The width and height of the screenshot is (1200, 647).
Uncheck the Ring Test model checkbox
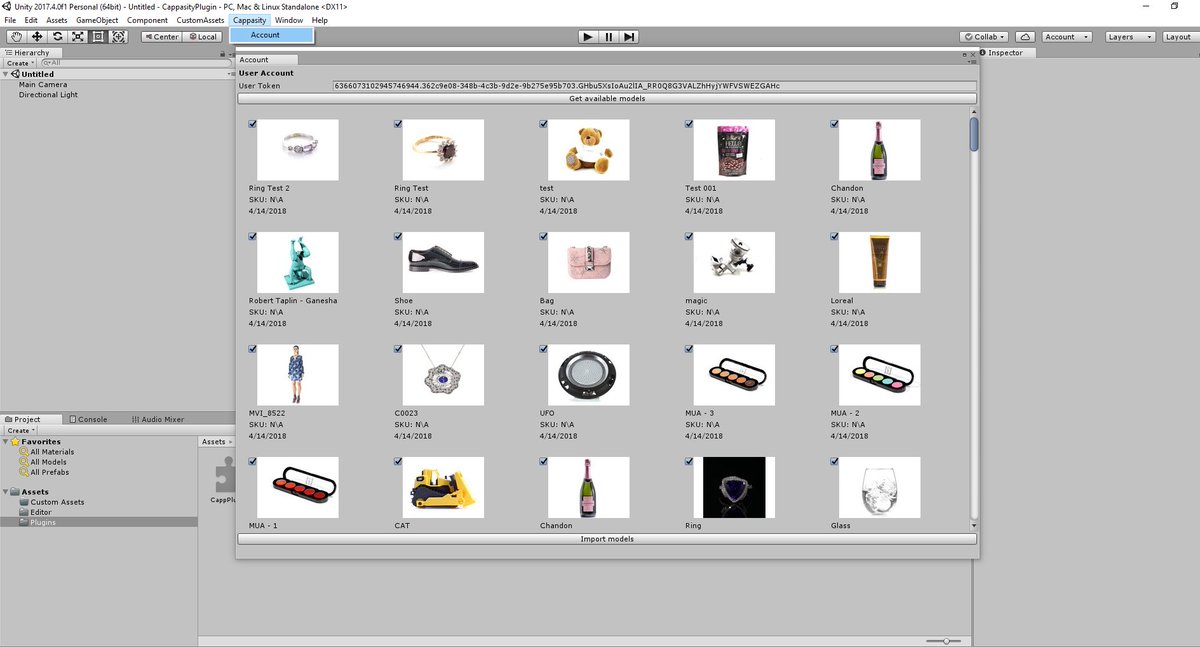(398, 124)
